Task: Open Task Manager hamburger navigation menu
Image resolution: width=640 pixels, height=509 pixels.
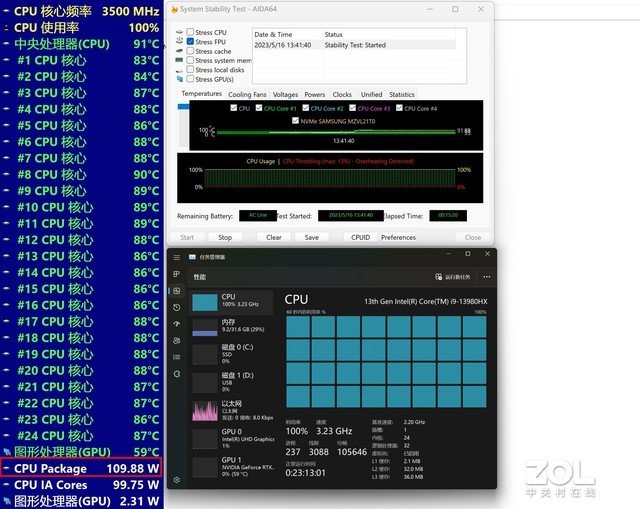Action: 177,257
